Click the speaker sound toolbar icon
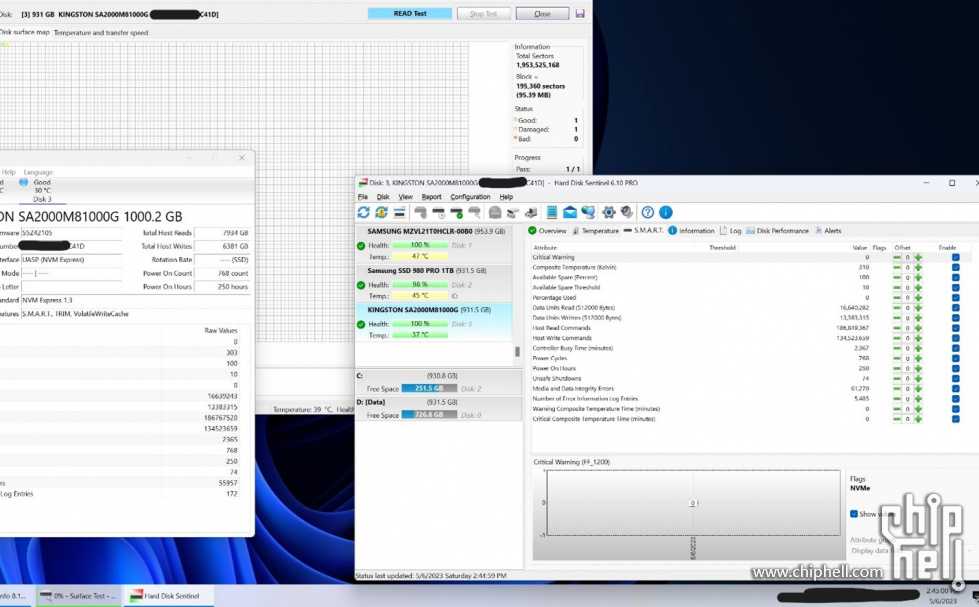979x607 pixels. 626,212
